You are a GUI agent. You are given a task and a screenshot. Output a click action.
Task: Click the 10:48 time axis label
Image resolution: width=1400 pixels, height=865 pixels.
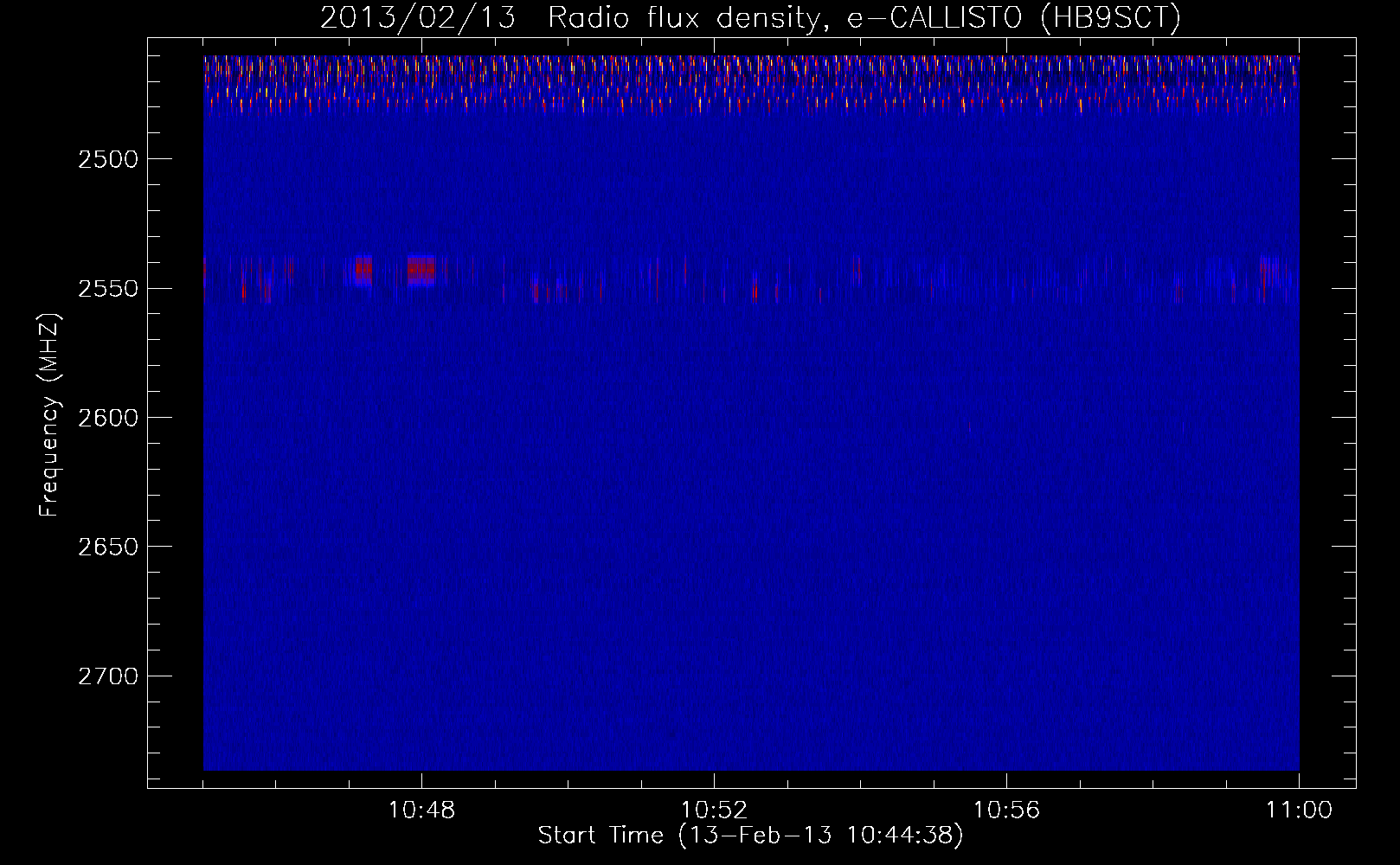point(422,811)
